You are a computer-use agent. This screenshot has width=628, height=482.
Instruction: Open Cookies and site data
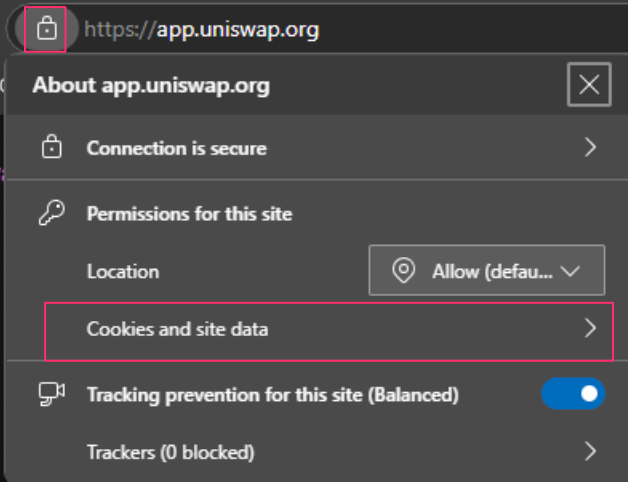[178, 328]
